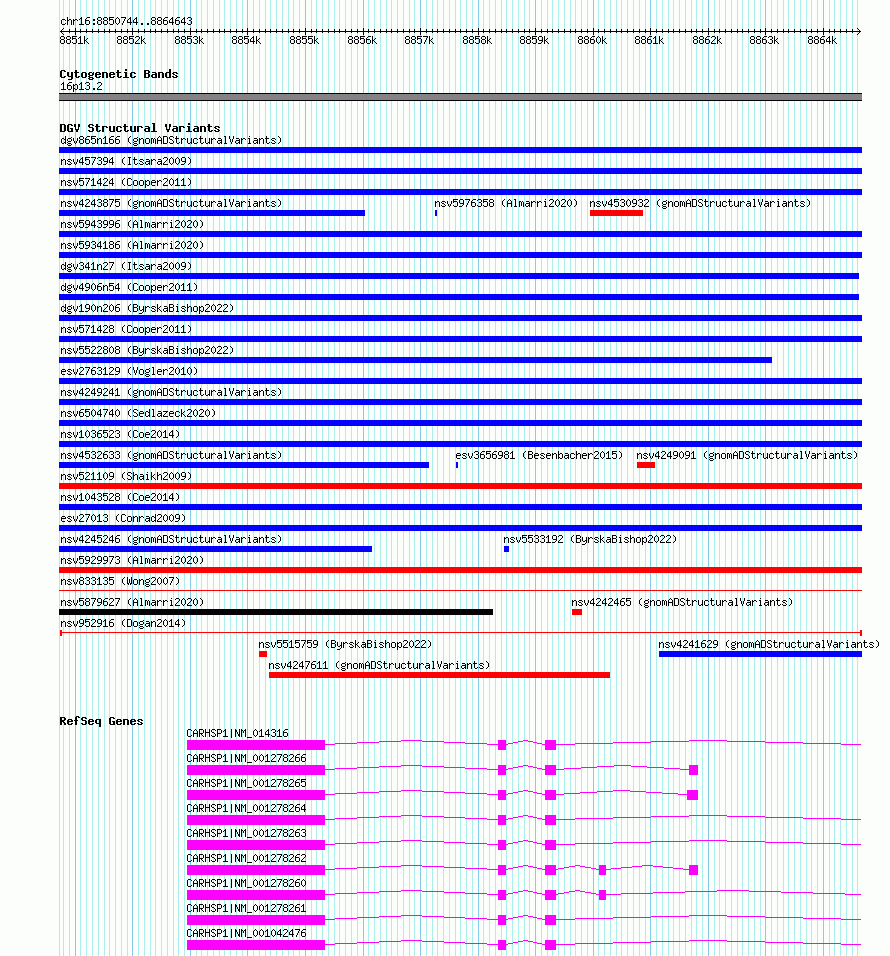Click CARHSP1|NM_001278261 transcript label
890x956 pixels.
click(x=246, y=908)
